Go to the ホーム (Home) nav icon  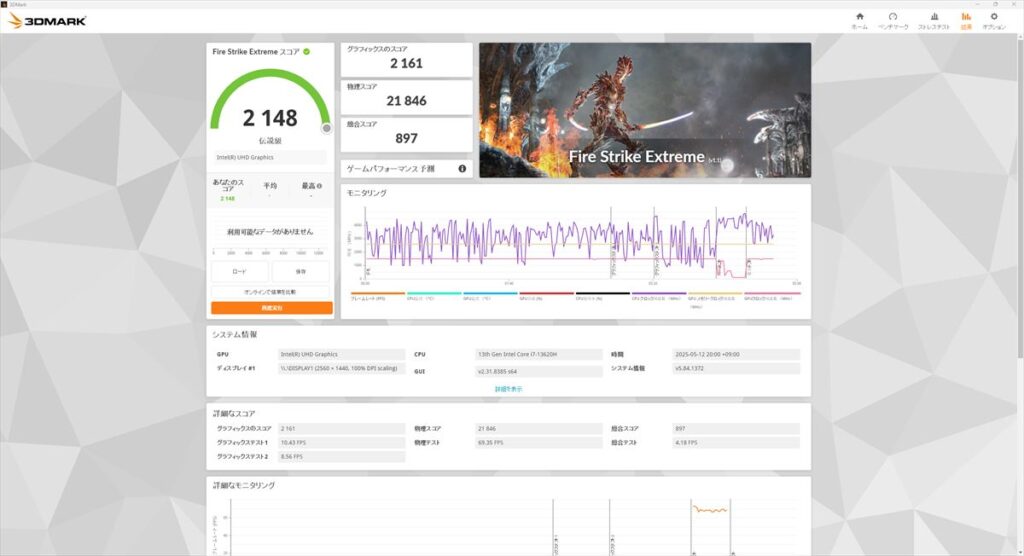859,21
